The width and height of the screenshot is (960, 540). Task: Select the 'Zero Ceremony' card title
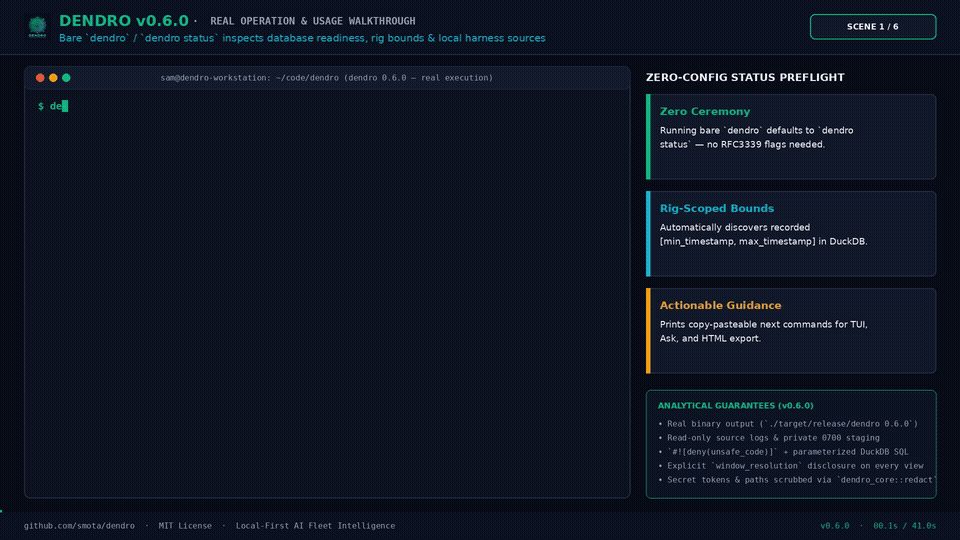point(705,111)
